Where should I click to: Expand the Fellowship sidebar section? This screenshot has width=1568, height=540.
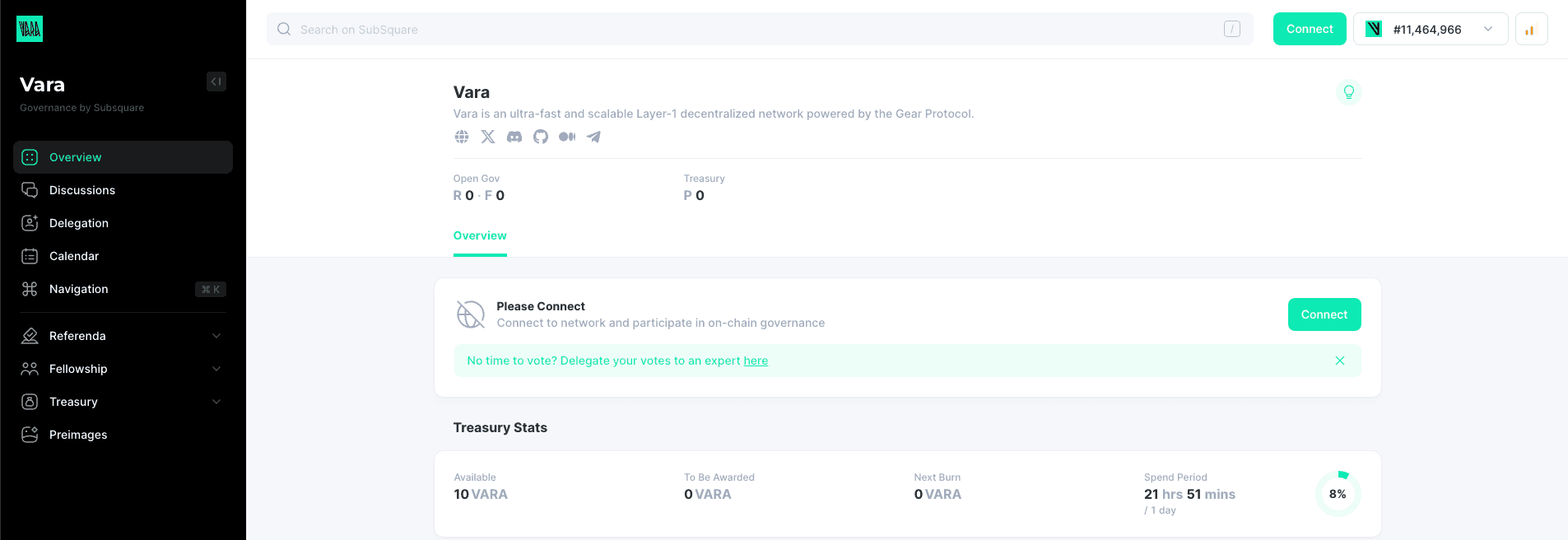coord(216,369)
